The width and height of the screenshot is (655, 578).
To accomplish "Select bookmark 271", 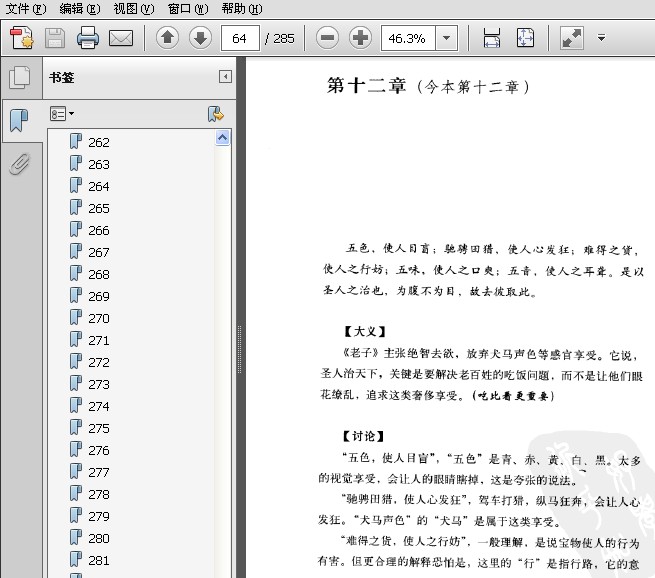I will (x=99, y=340).
